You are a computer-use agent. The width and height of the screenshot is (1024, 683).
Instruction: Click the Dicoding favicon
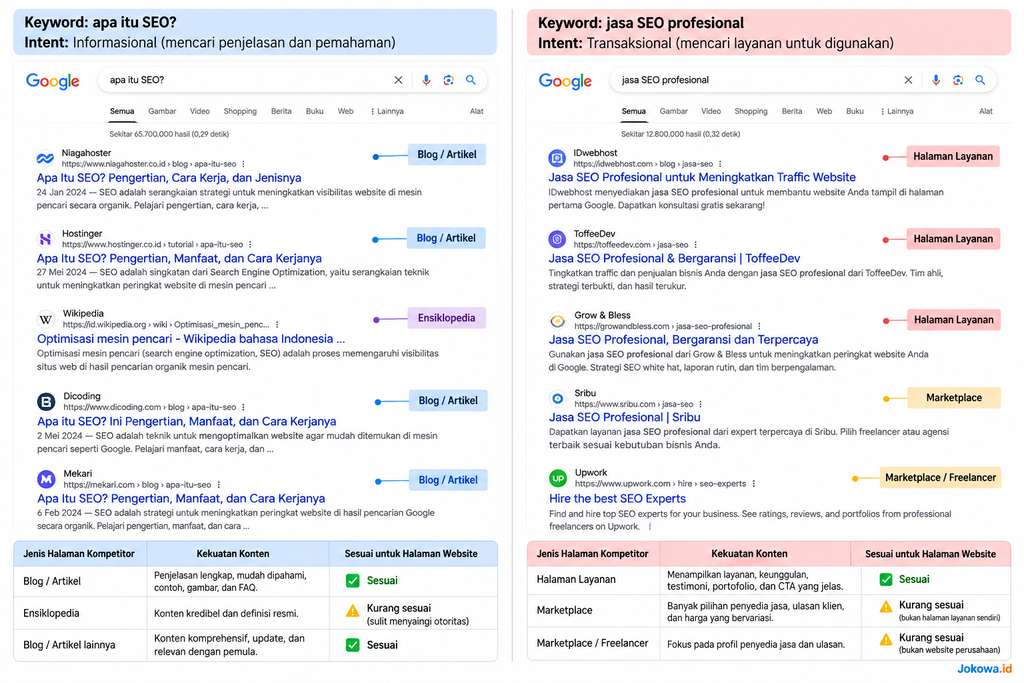click(46, 402)
